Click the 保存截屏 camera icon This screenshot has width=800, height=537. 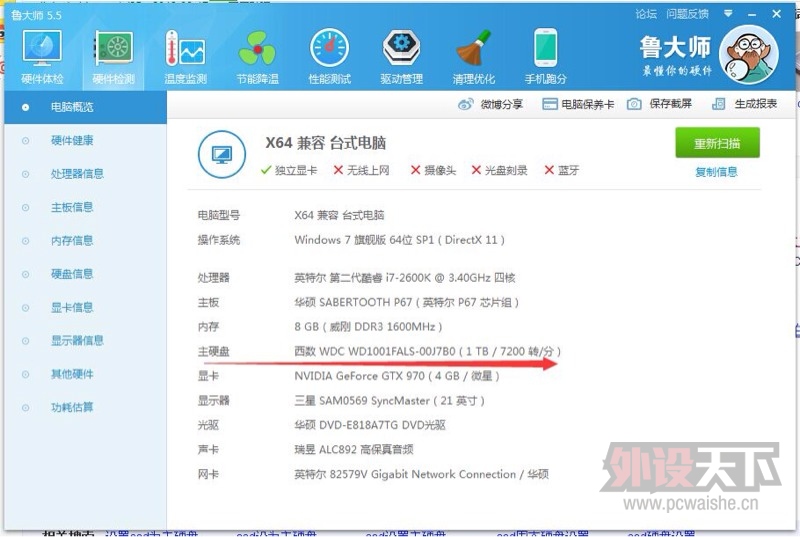(634, 105)
